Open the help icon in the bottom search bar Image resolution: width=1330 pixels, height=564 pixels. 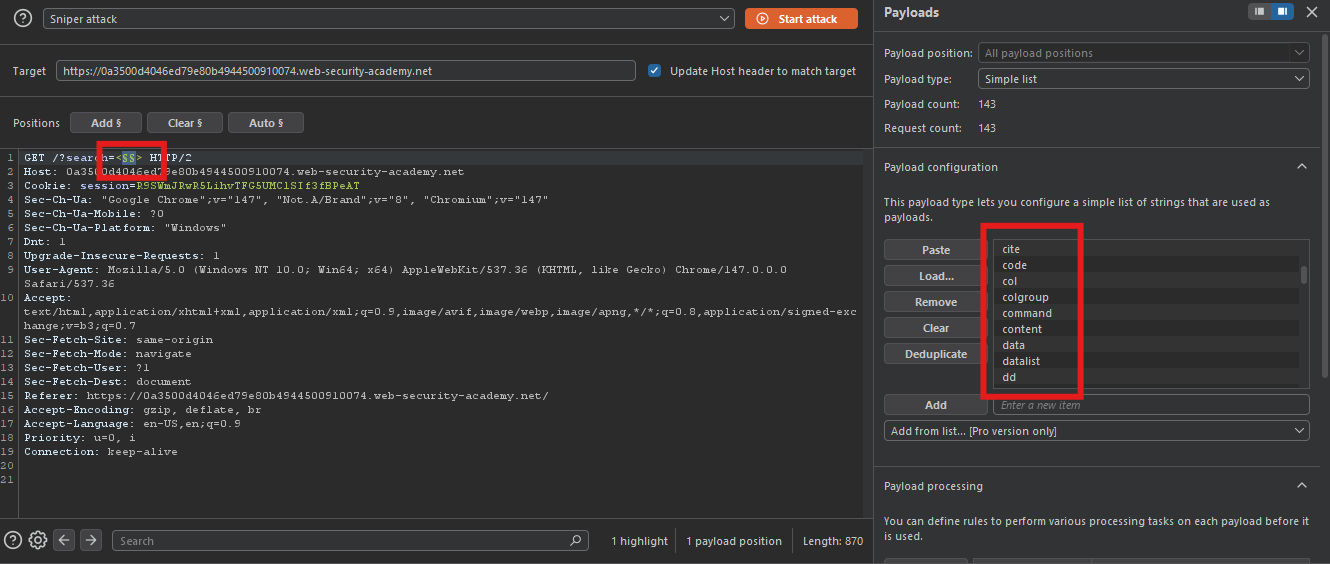coord(13,540)
